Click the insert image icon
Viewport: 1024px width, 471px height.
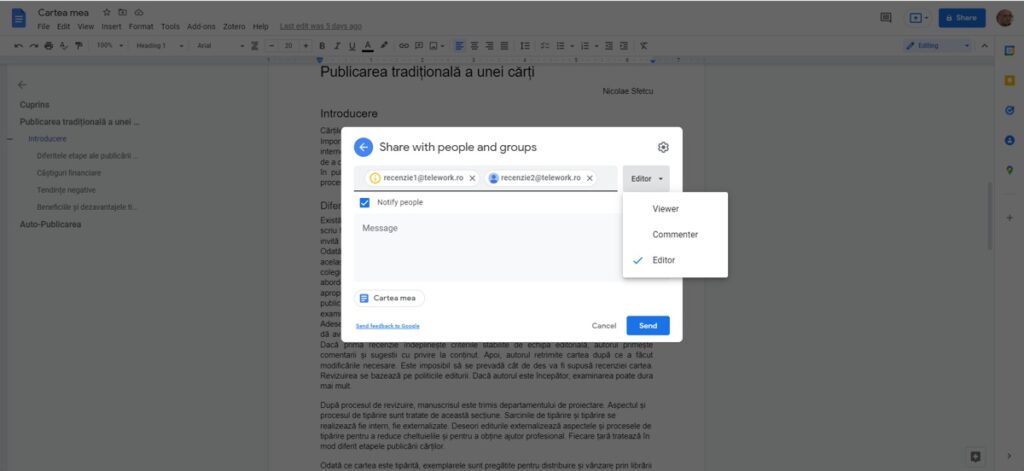pos(434,46)
